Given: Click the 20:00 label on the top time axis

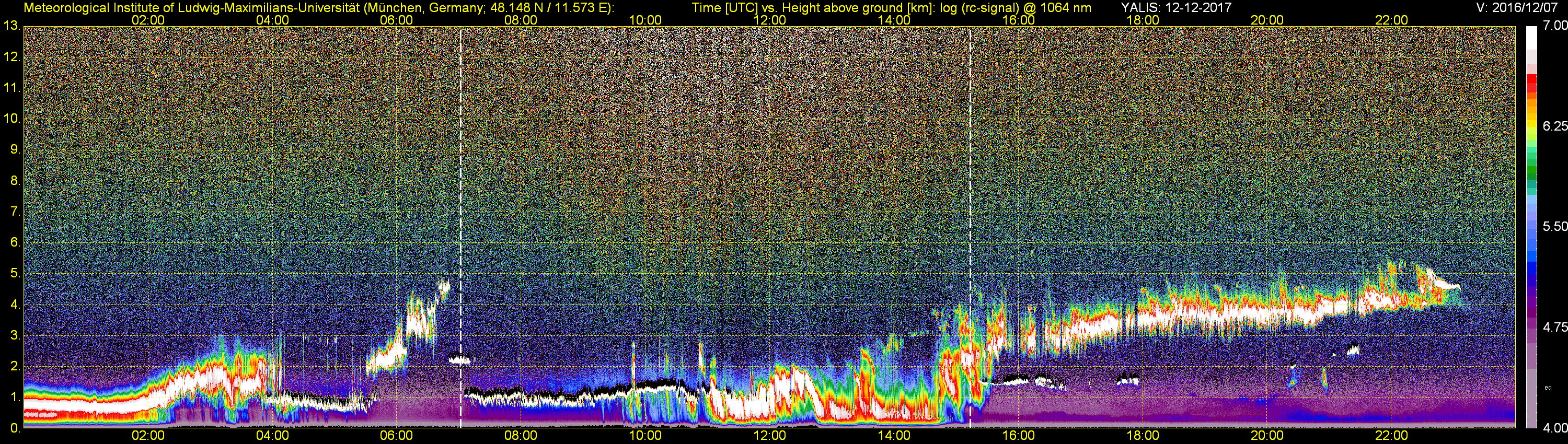Looking at the screenshot, I should [x=1267, y=20].
